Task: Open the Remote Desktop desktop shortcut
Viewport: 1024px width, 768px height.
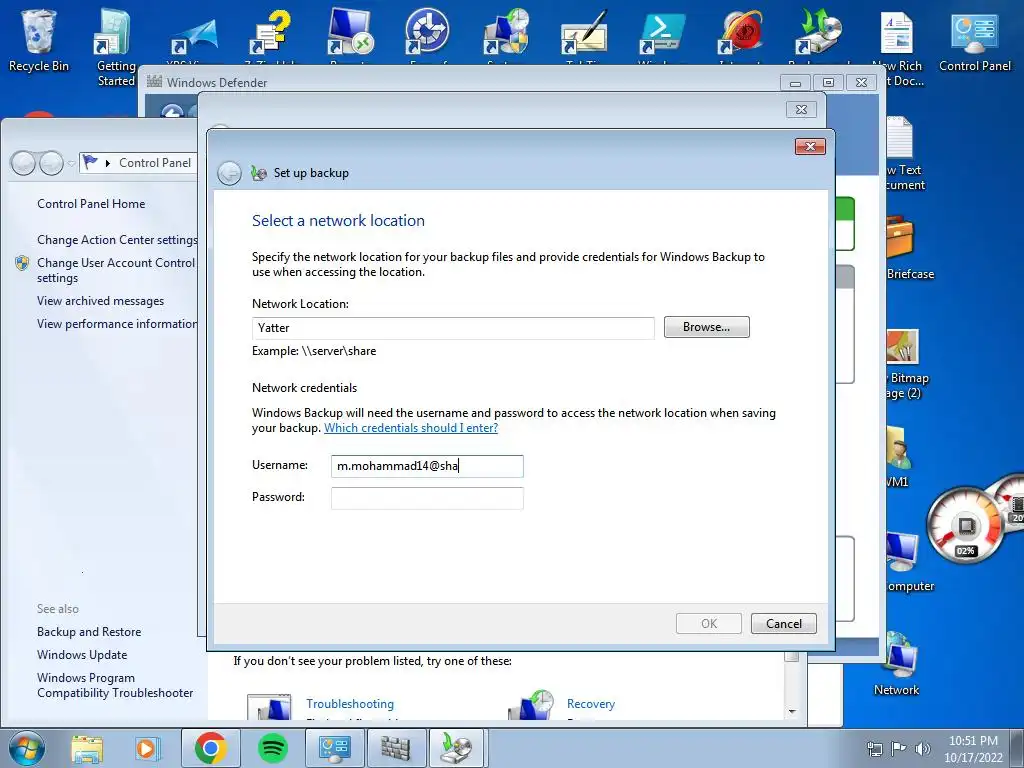Action: pyautogui.click(x=349, y=33)
